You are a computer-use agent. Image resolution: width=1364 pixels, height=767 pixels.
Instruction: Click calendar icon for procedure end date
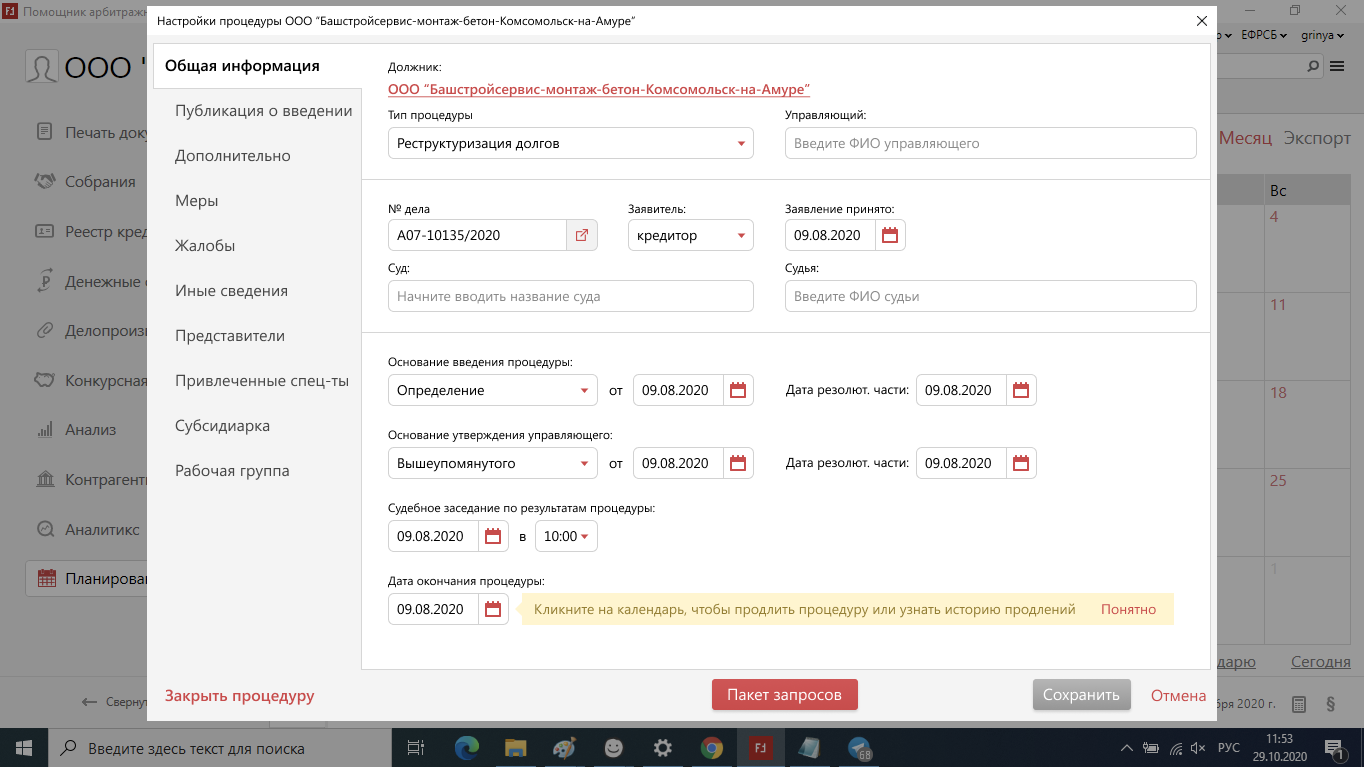point(493,610)
